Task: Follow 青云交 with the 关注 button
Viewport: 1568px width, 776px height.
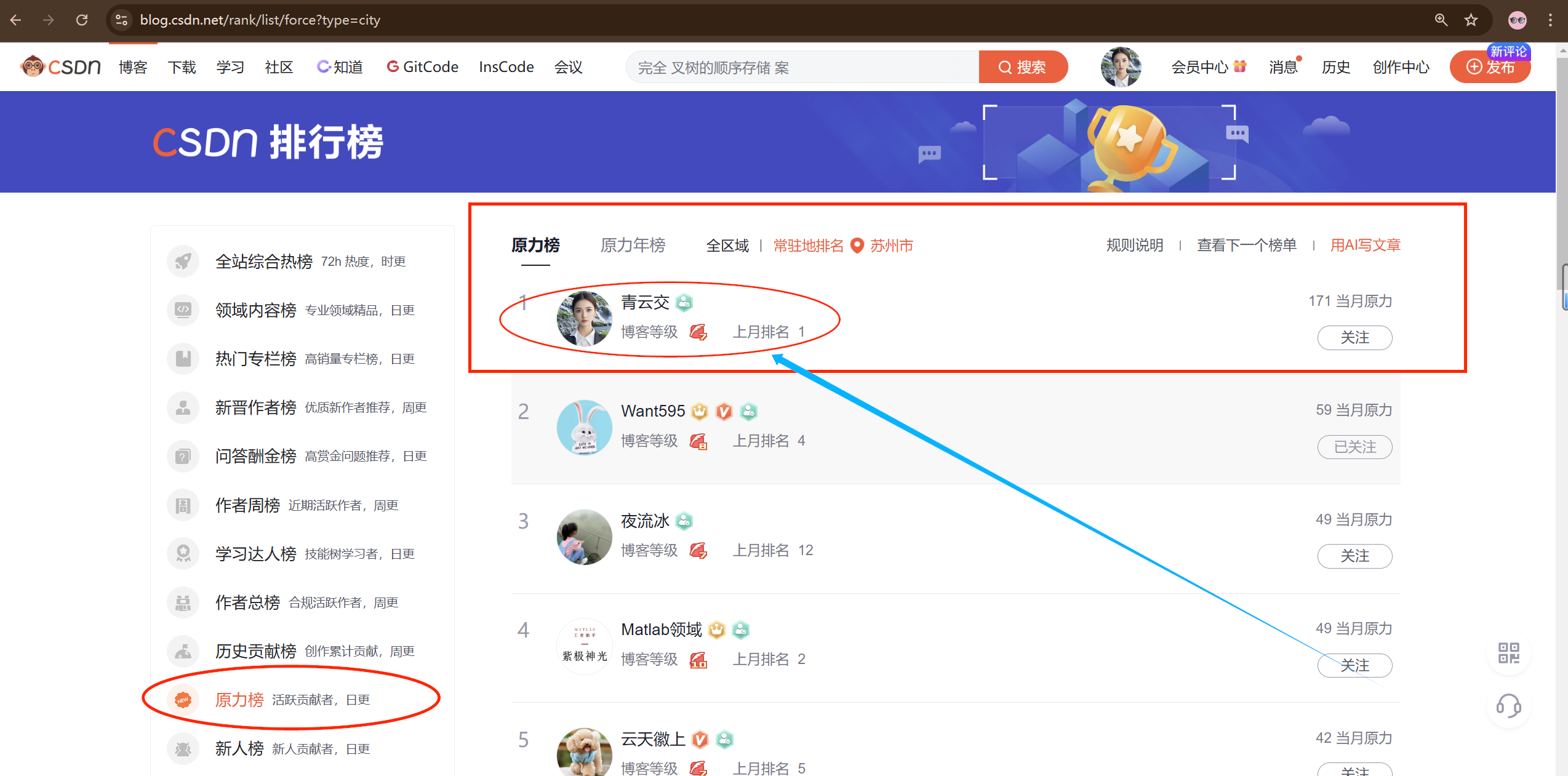Action: click(1354, 338)
